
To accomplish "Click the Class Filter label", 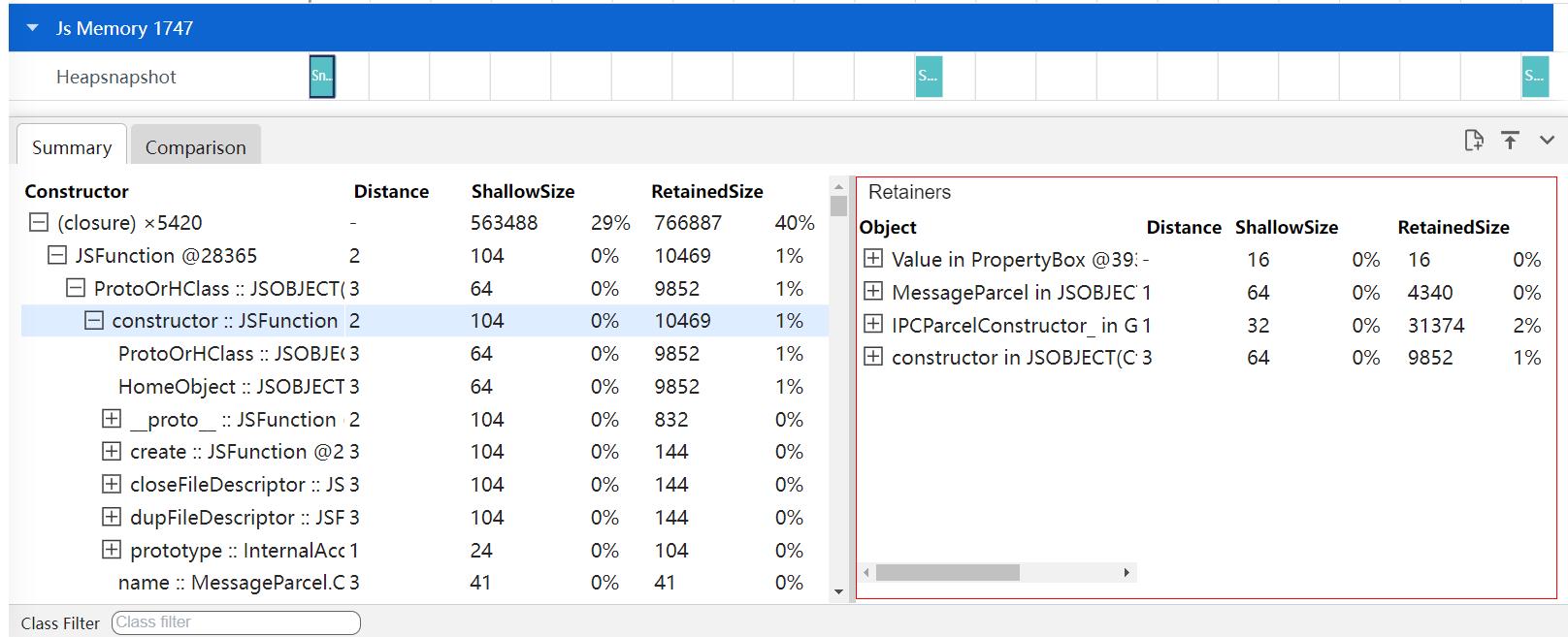I will click(x=60, y=623).
